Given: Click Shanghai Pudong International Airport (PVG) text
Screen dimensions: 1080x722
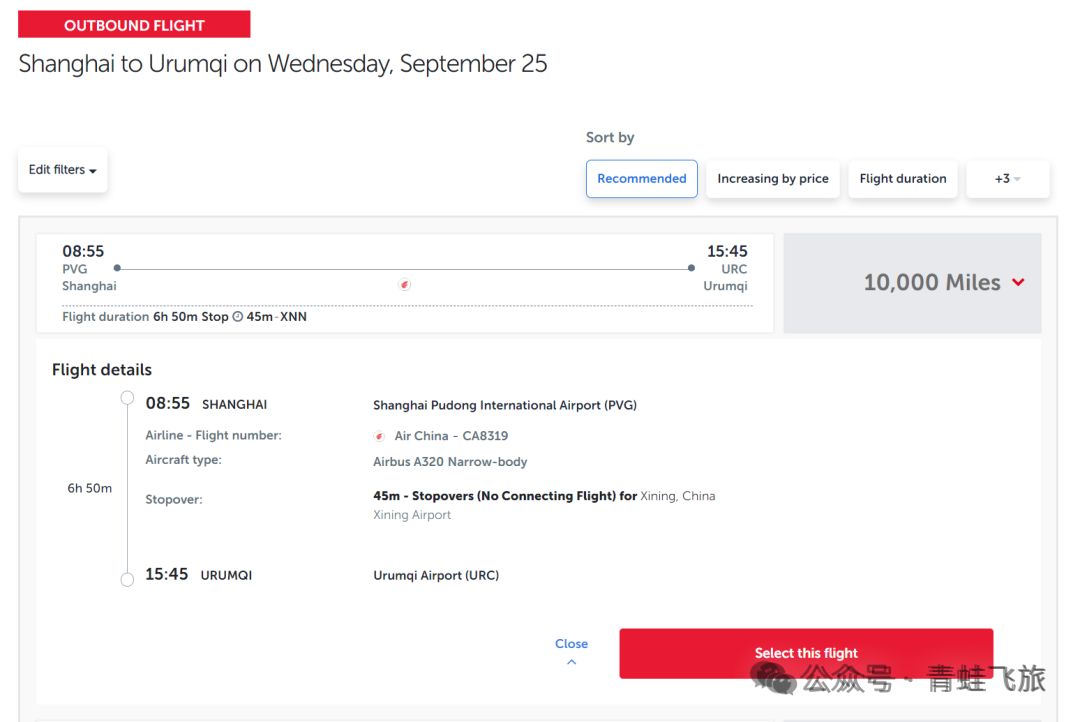Looking at the screenshot, I should click(504, 405).
